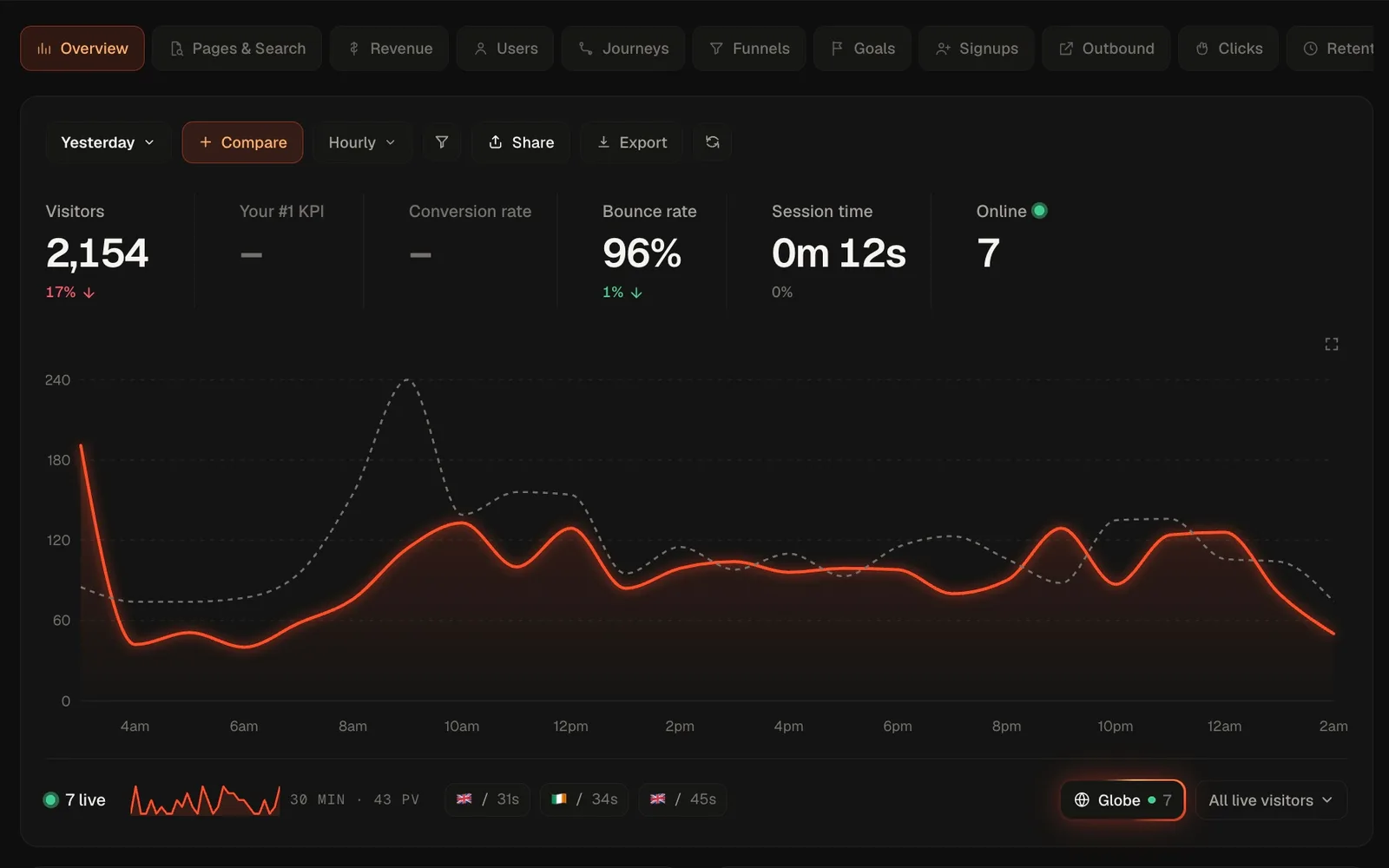Screen dimensions: 1389x868
Task: Export the report data
Action: pyautogui.click(x=632, y=142)
